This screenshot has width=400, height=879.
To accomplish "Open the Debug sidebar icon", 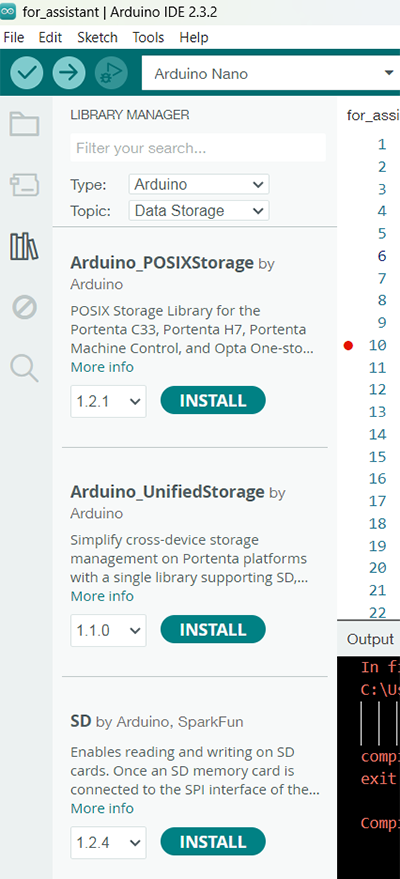I will point(25,307).
